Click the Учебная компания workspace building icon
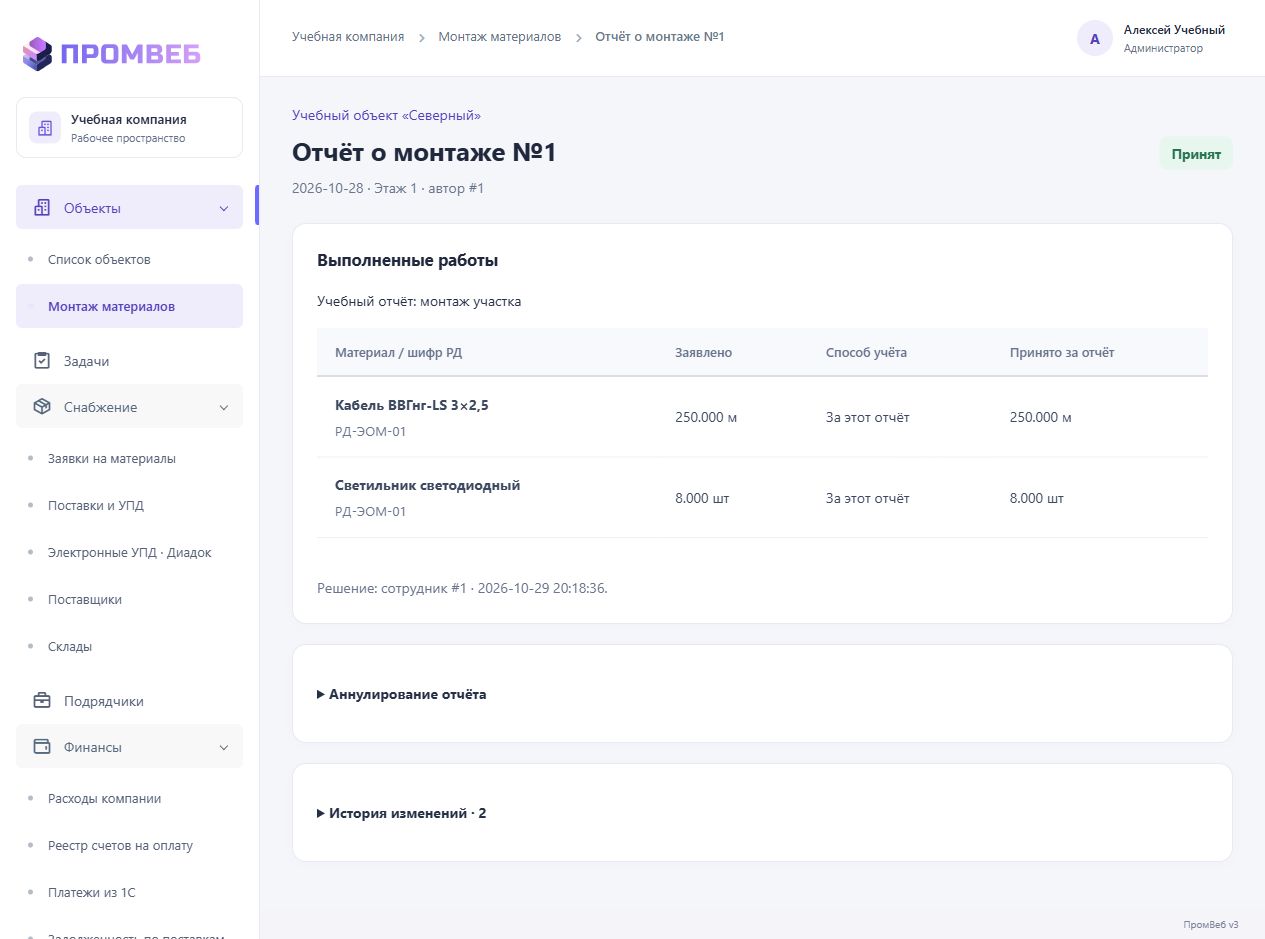Viewport: 1265px width, 939px height. click(45, 128)
